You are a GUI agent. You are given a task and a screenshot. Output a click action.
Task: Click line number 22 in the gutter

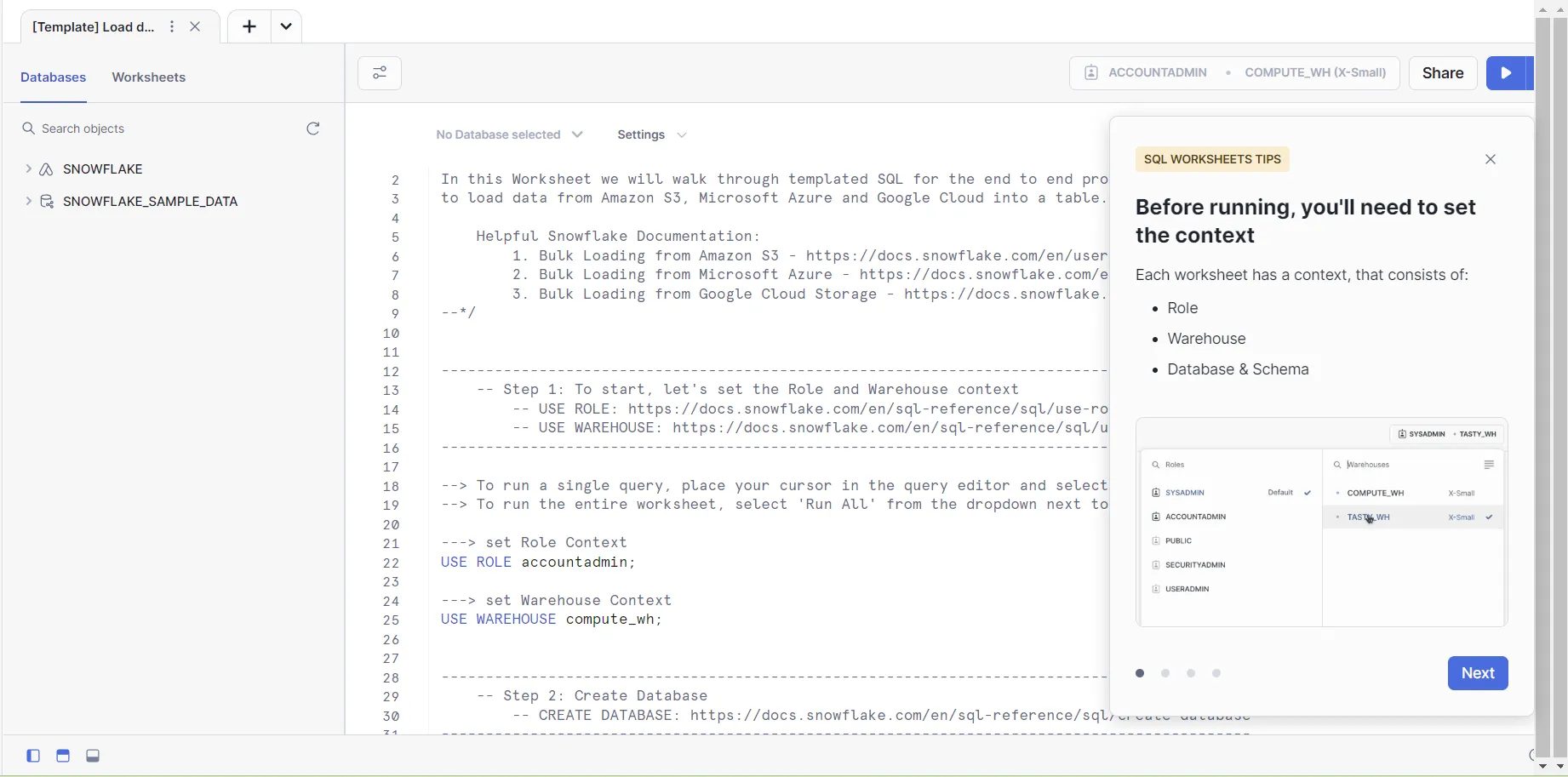tap(391, 563)
